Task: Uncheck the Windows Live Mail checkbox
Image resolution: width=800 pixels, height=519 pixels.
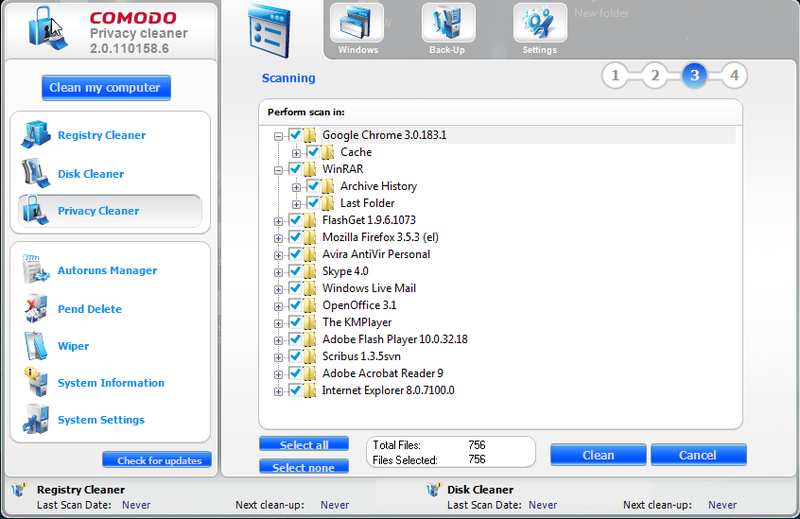Action: coord(295,288)
